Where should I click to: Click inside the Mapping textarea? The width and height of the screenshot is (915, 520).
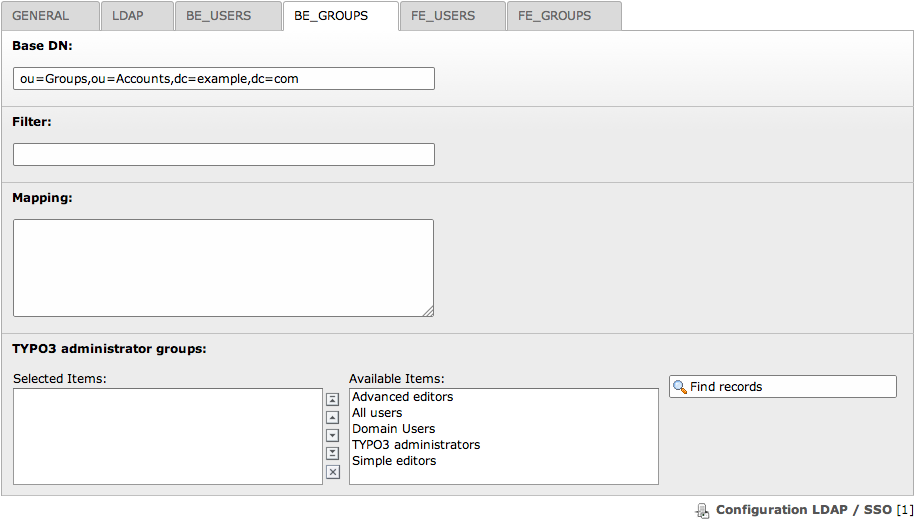point(223,268)
